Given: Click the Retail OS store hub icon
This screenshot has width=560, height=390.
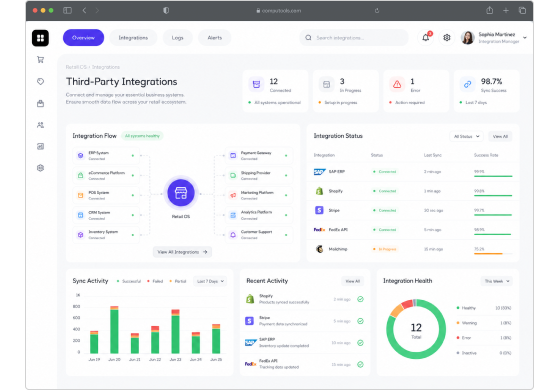Looking at the screenshot, I should click(181, 193).
